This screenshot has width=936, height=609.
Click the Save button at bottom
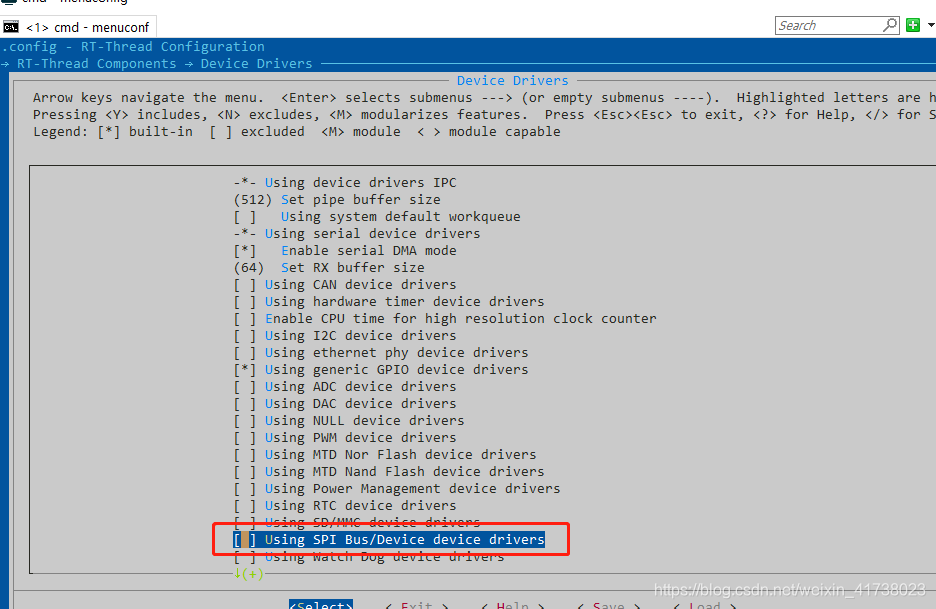point(608,604)
